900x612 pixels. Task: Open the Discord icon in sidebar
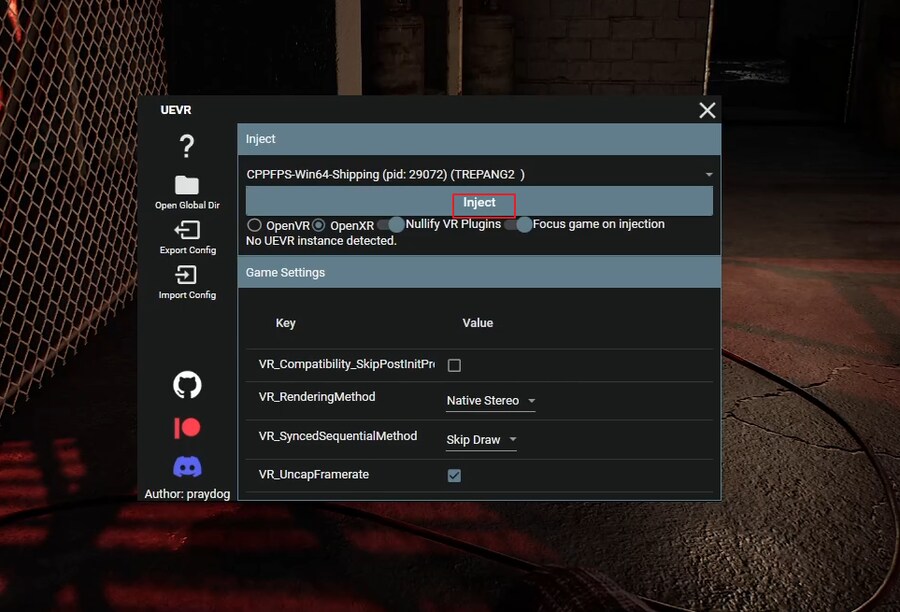tap(186, 467)
